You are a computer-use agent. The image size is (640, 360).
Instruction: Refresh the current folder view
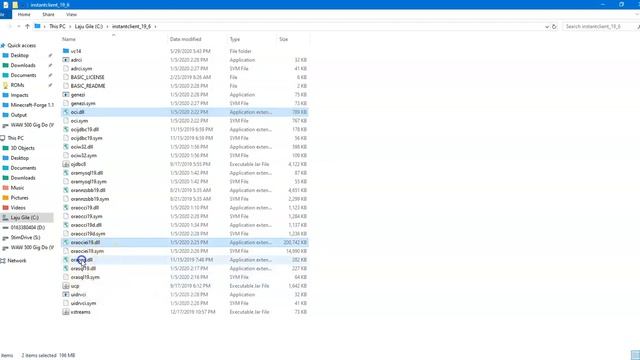[x=554, y=26]
